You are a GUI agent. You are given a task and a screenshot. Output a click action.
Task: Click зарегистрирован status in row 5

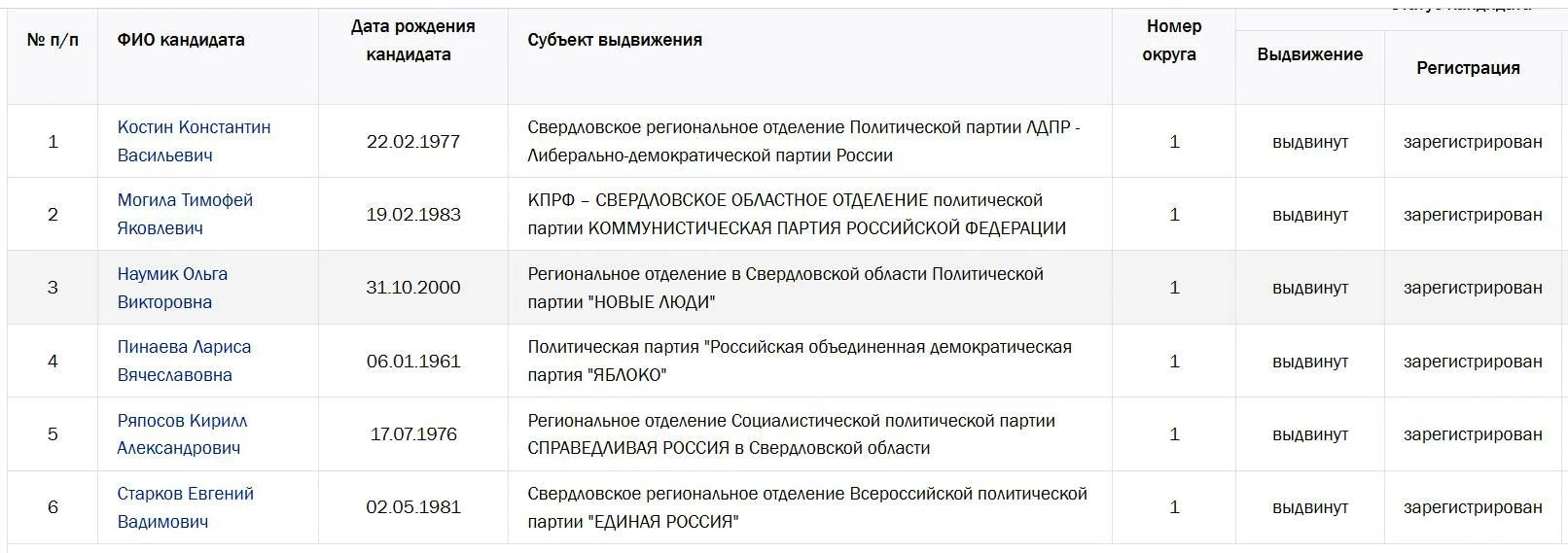point(1473,434)
